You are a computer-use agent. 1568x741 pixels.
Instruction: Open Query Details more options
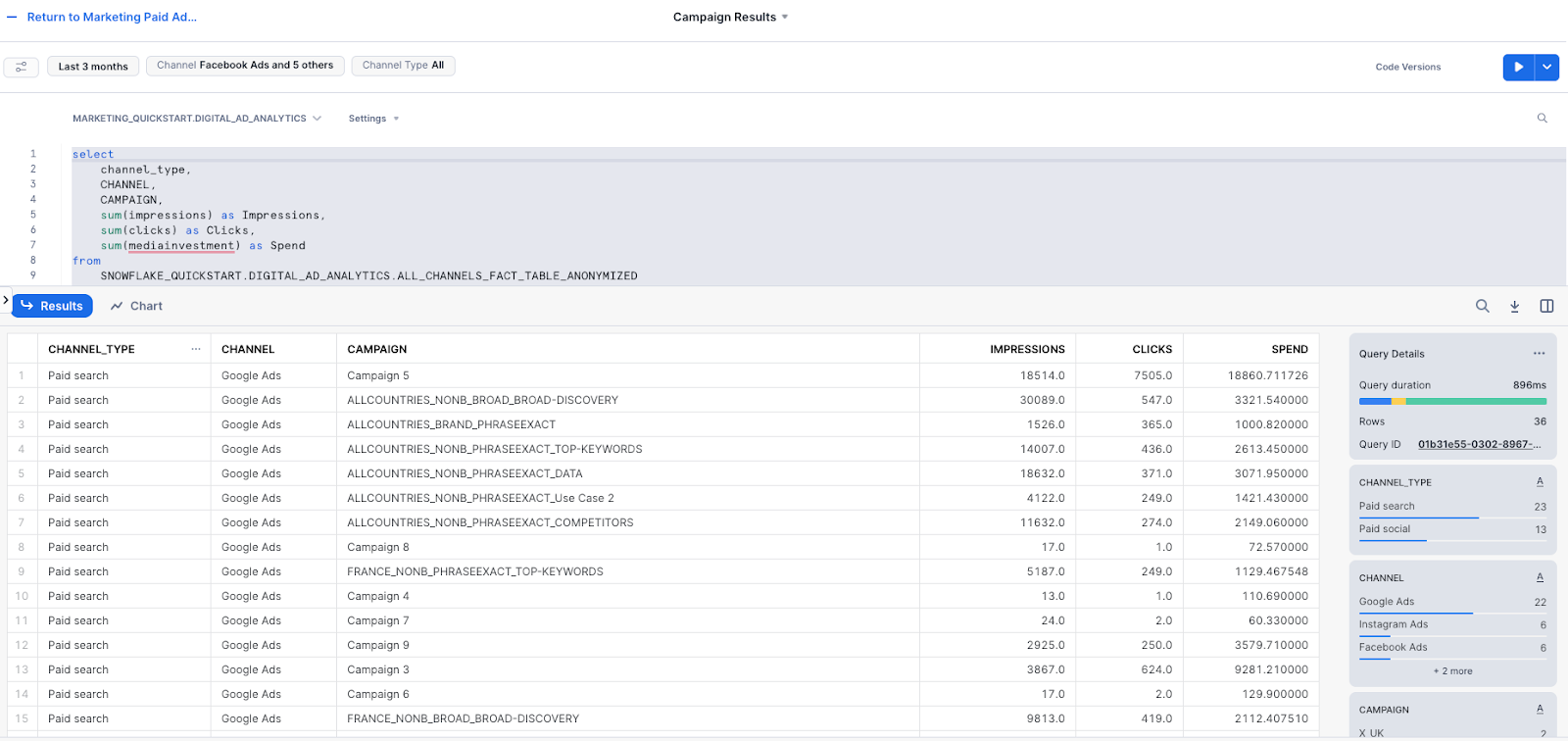click(x=1539, y=354)
